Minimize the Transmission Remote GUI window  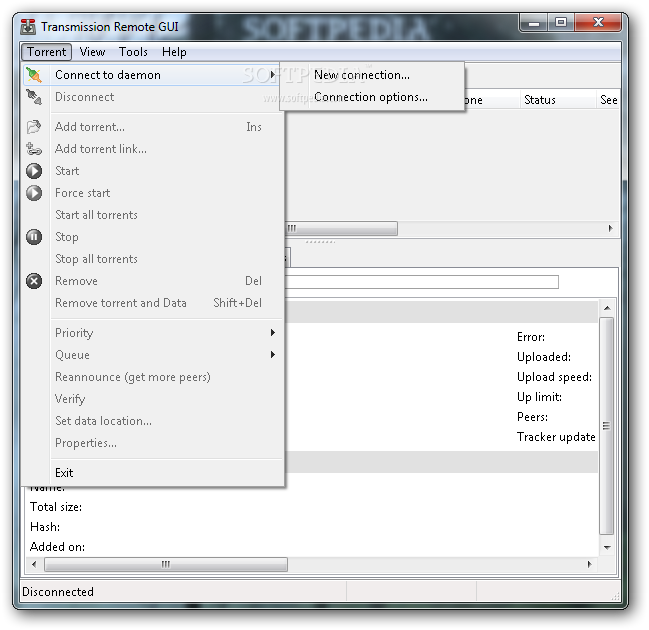click(534, 23)
